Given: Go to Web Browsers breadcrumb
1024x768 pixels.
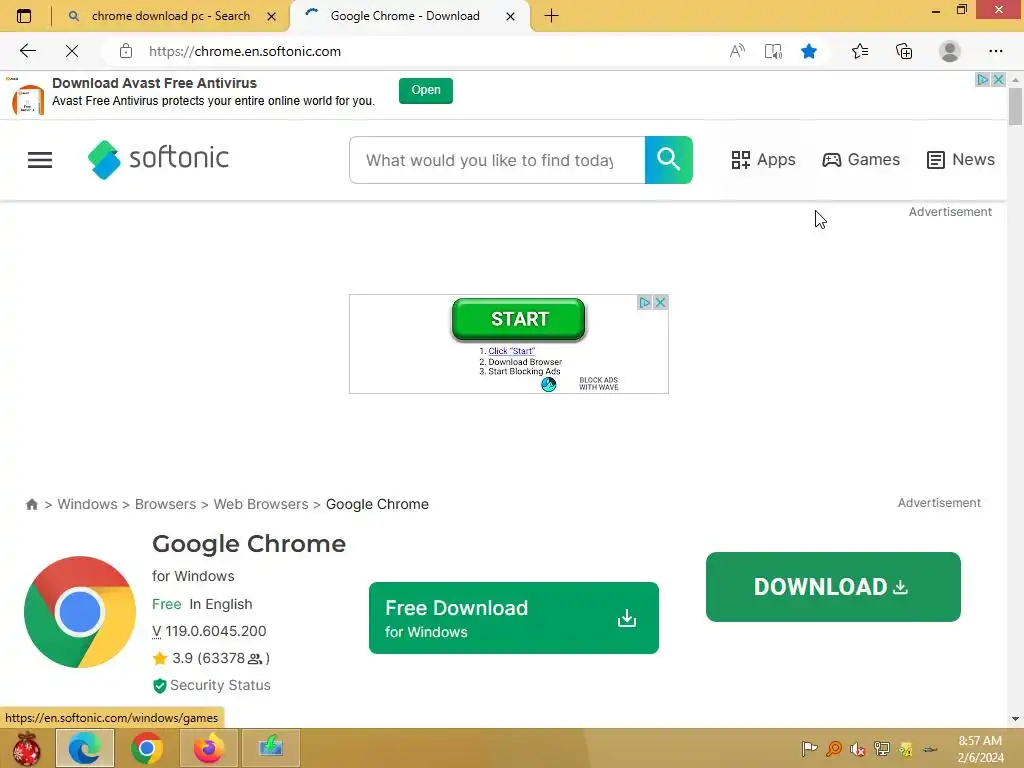Looking at the screenshot, I should (x=261, y=504).
